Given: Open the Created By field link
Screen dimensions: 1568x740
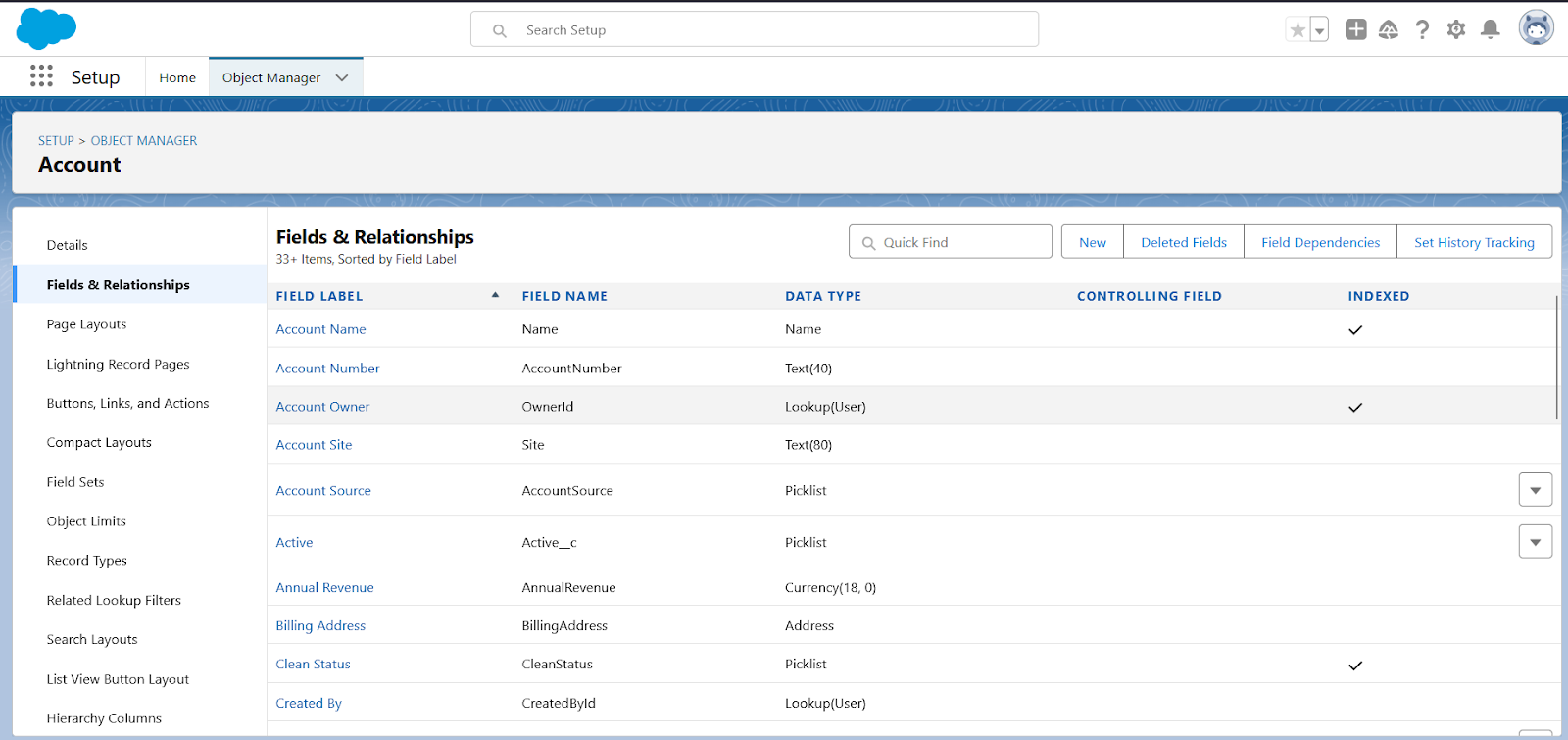Looking at the screenshot, I should click(x=309, y=704).
